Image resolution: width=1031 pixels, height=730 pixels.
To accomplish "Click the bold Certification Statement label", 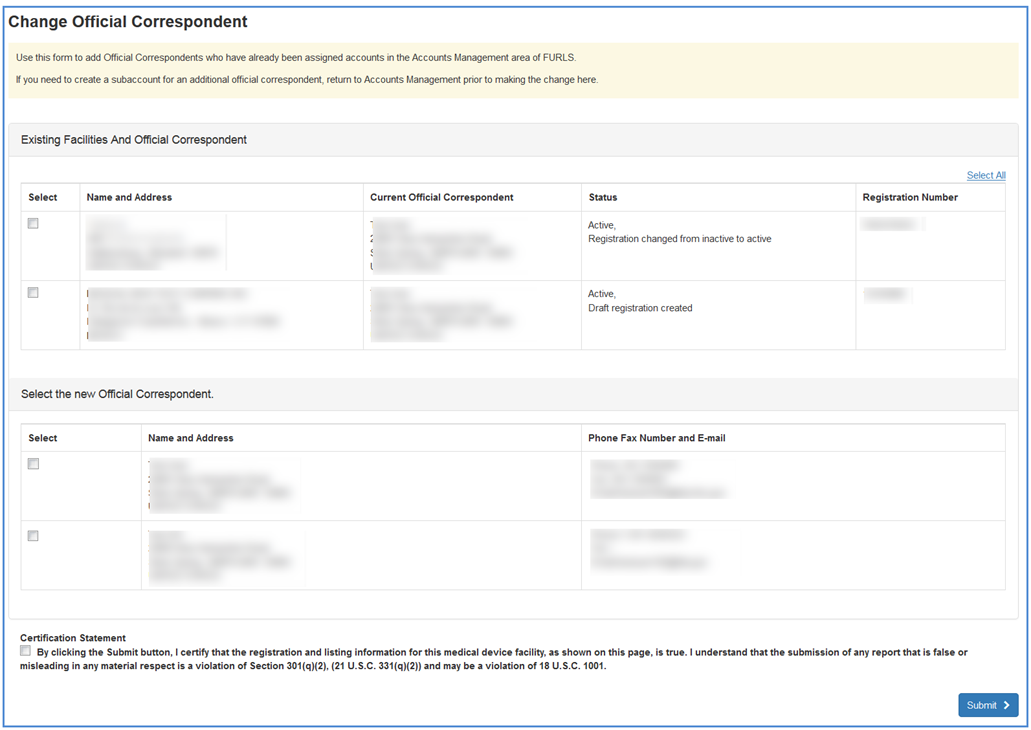I will tap(73, 638).
